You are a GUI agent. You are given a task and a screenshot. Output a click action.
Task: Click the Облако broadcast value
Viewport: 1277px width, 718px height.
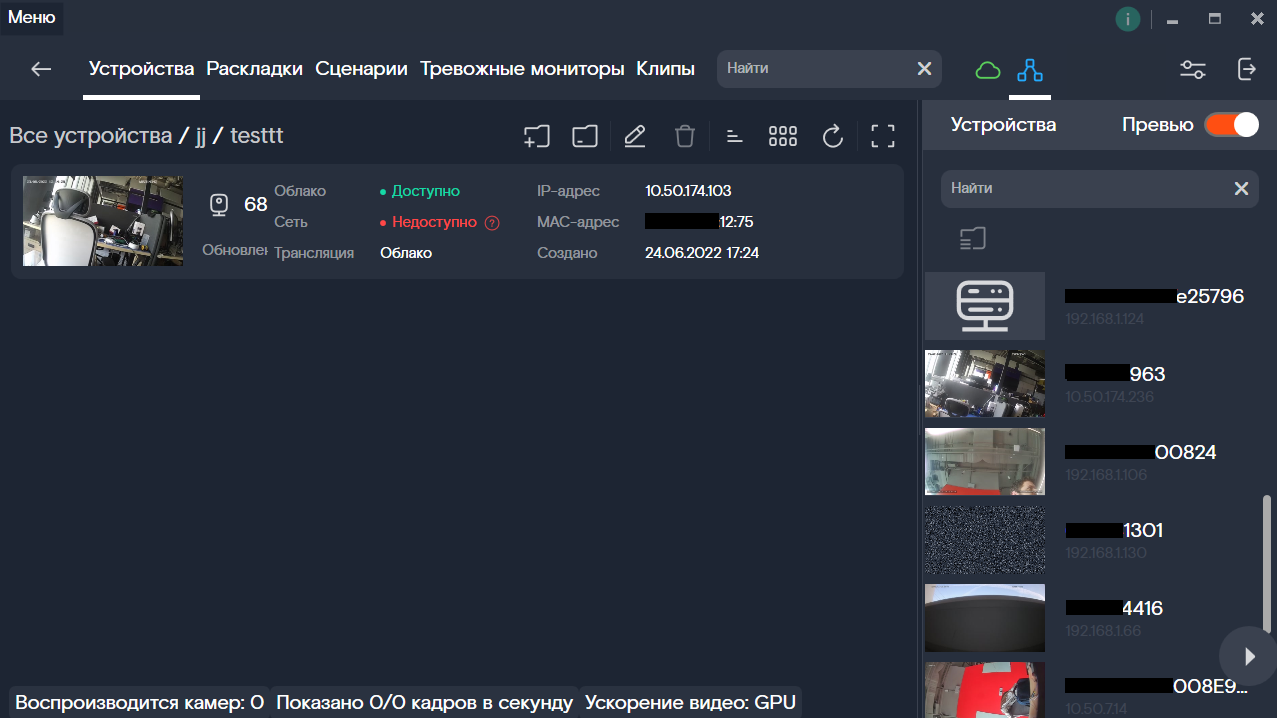pos(406,253)
